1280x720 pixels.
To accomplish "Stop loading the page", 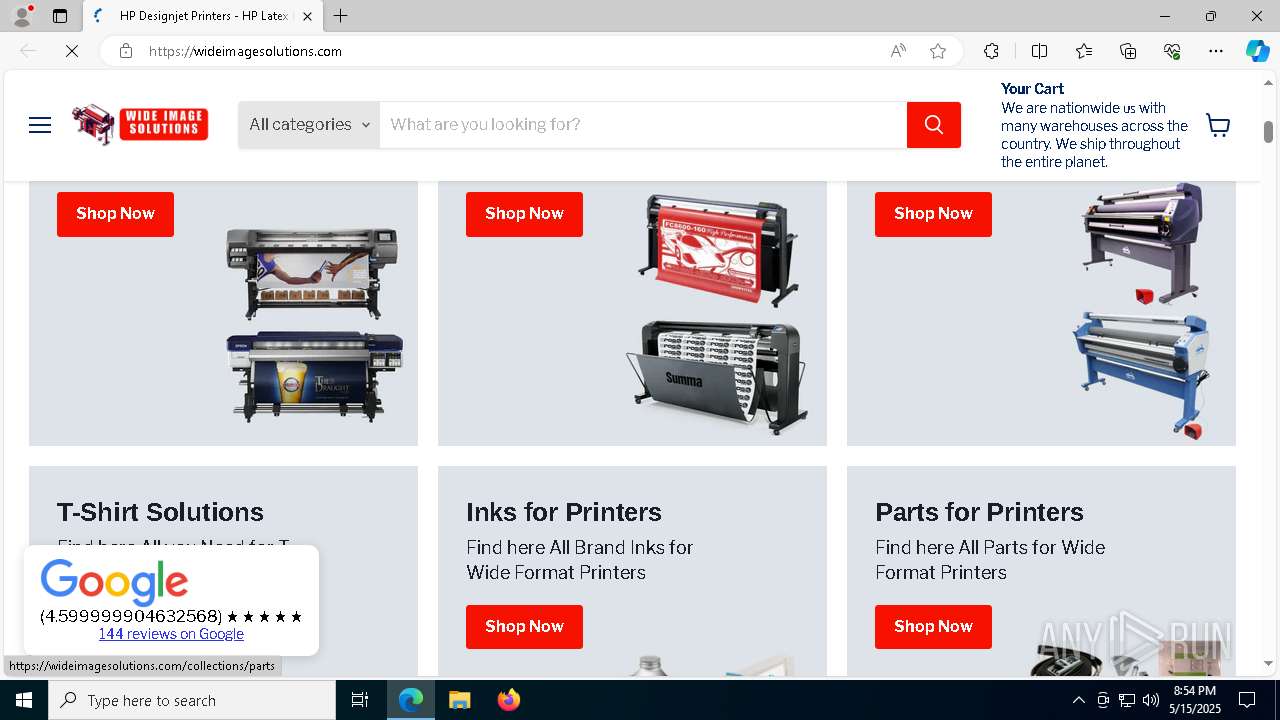I will (x=72, y=51).
